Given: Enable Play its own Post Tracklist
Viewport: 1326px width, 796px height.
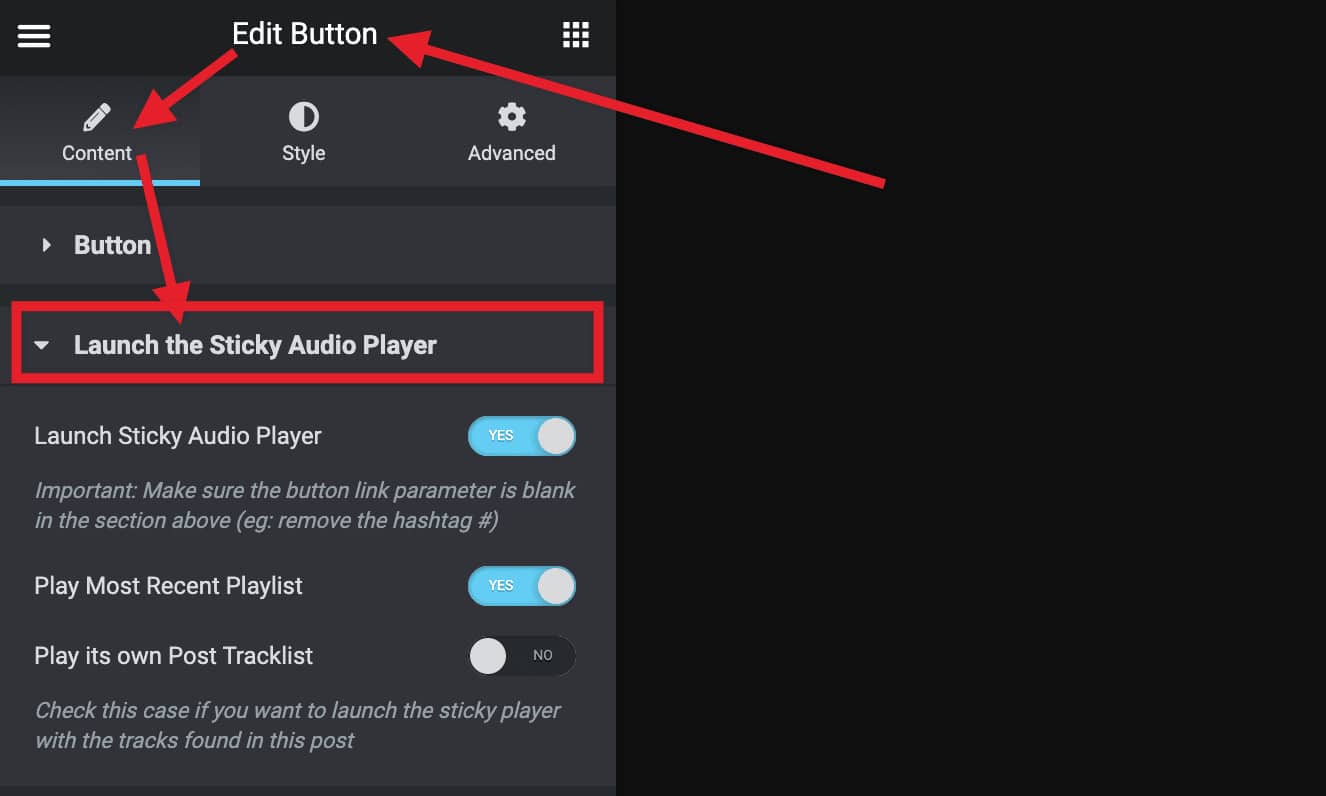Looking at the screenshot, I should (522, 656).
